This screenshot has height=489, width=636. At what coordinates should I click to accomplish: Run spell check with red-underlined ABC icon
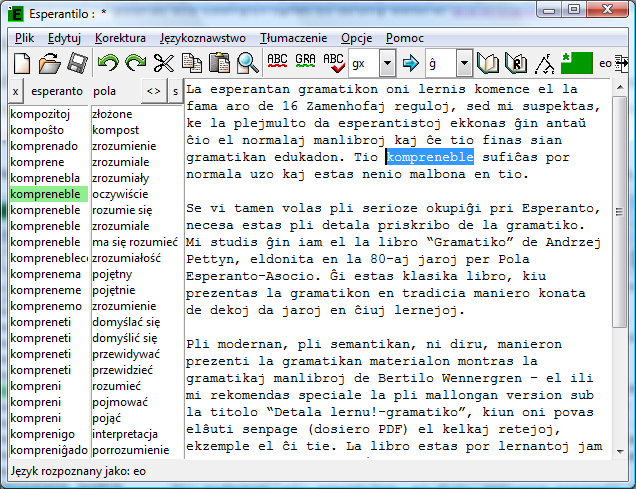[277, 62]
